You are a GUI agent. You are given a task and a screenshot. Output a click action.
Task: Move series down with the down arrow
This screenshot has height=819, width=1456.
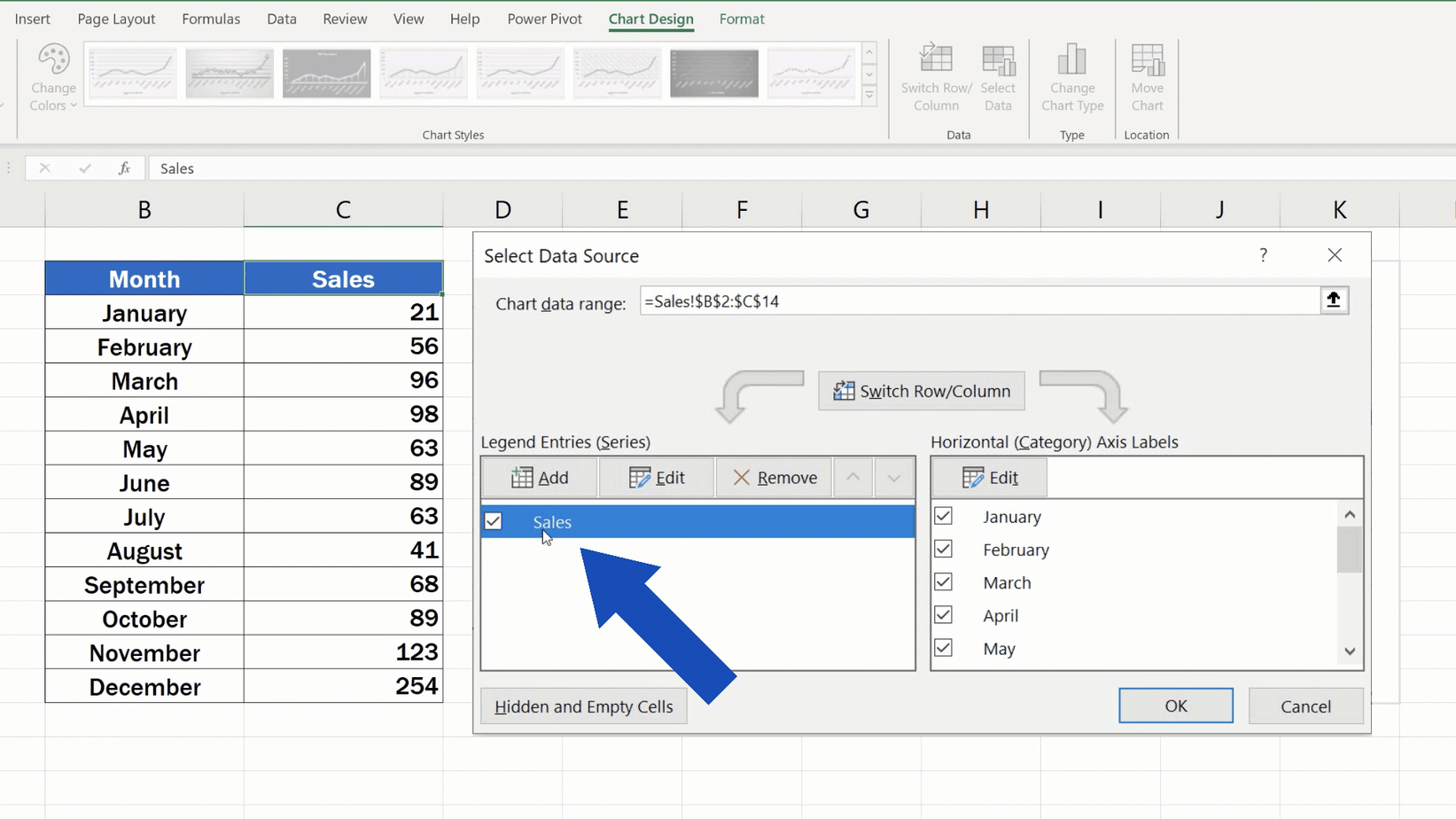pyautogui.click(x=894, y=478)
